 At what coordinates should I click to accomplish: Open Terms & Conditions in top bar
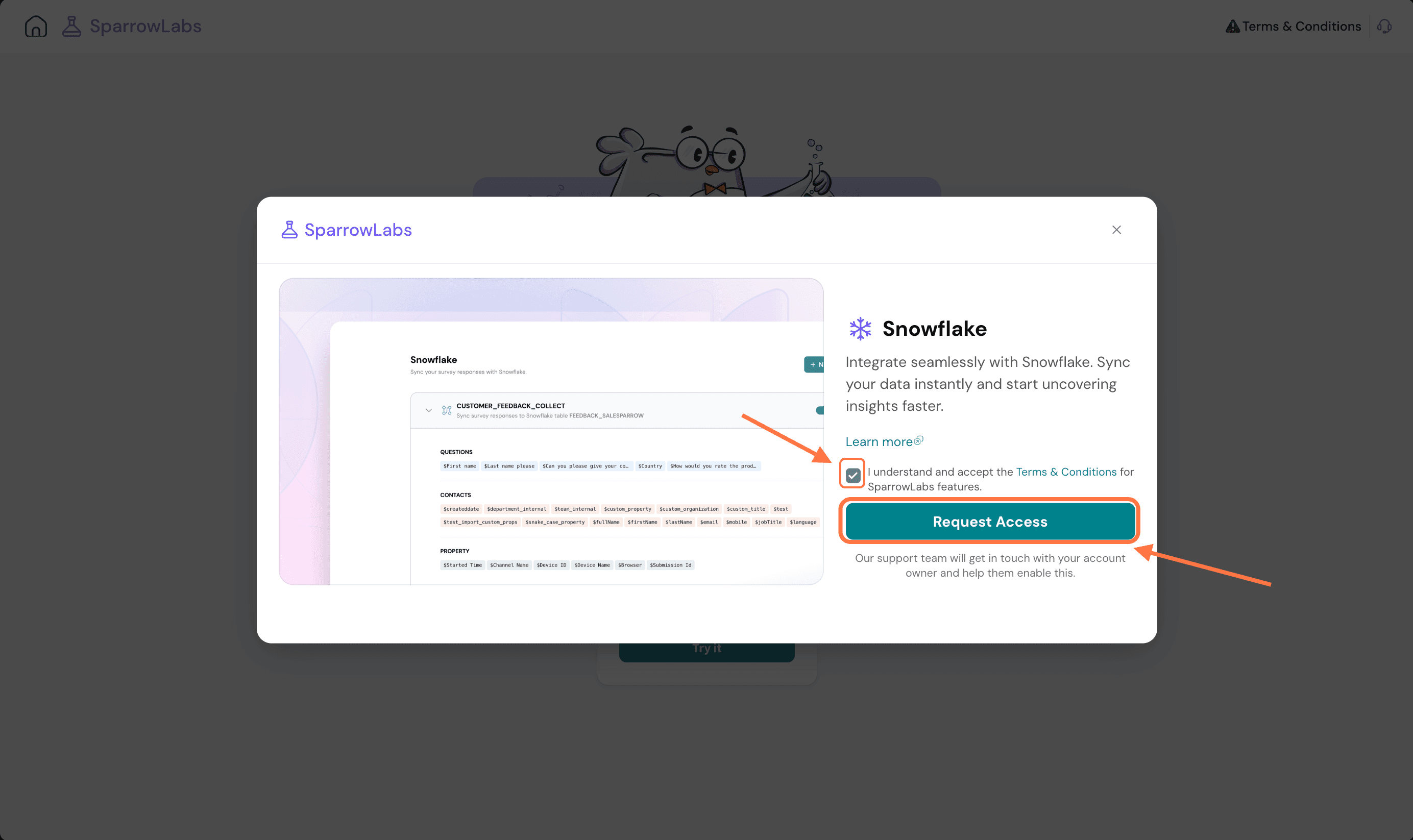(1301, 26)
